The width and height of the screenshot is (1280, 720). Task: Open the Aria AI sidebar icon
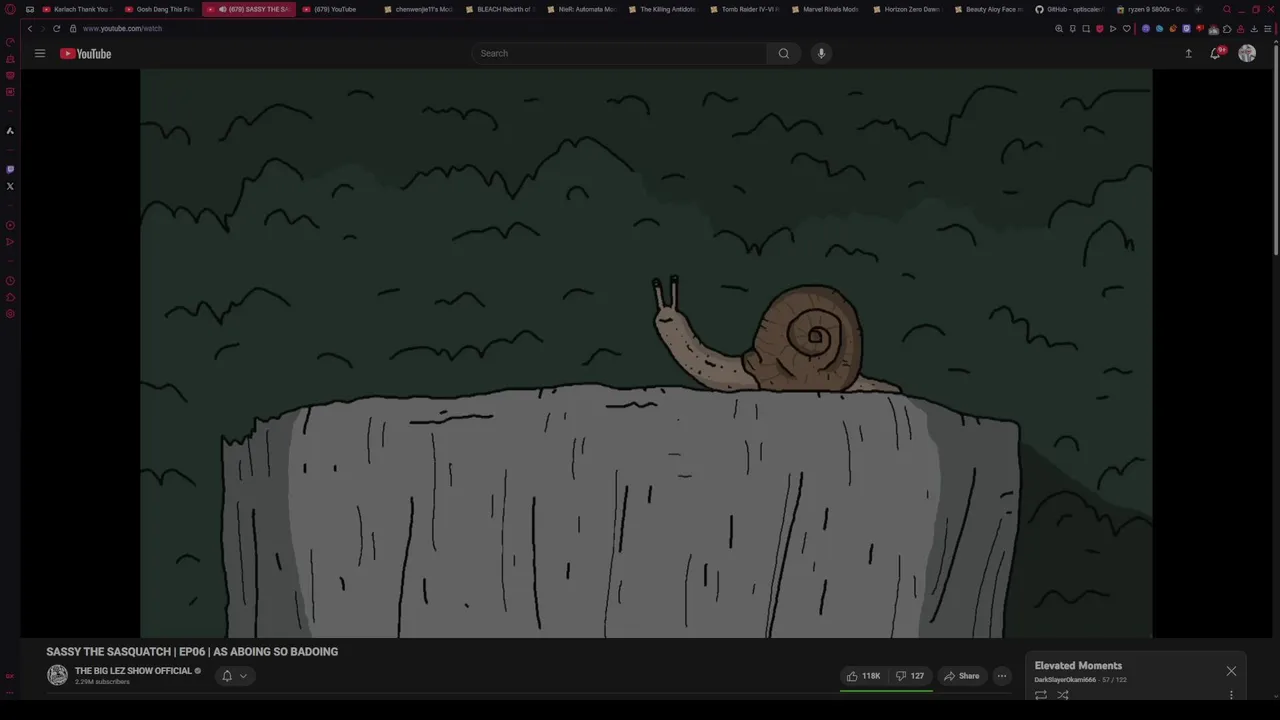(10, 130)
